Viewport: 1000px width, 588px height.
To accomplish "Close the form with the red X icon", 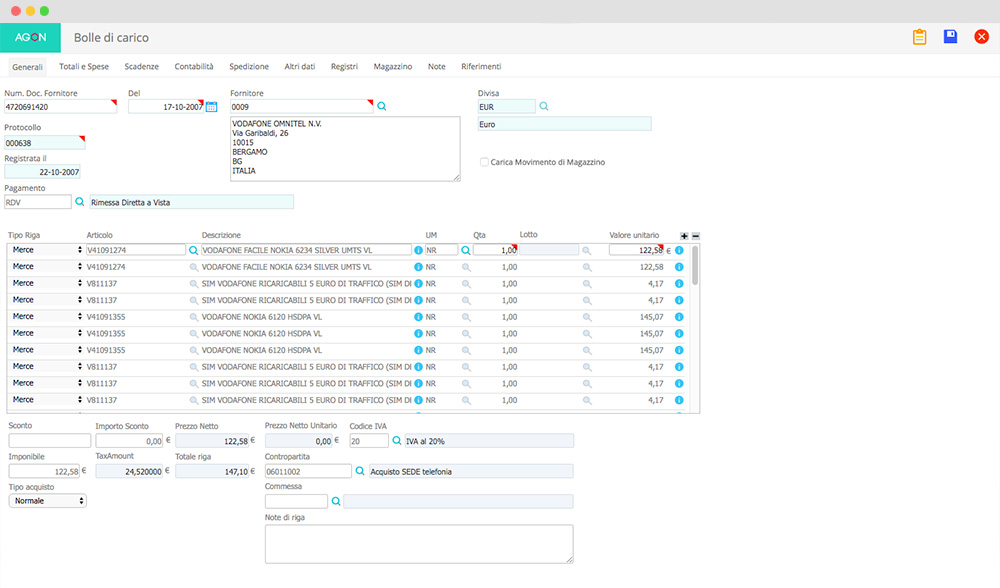I will tap(982, 37).
